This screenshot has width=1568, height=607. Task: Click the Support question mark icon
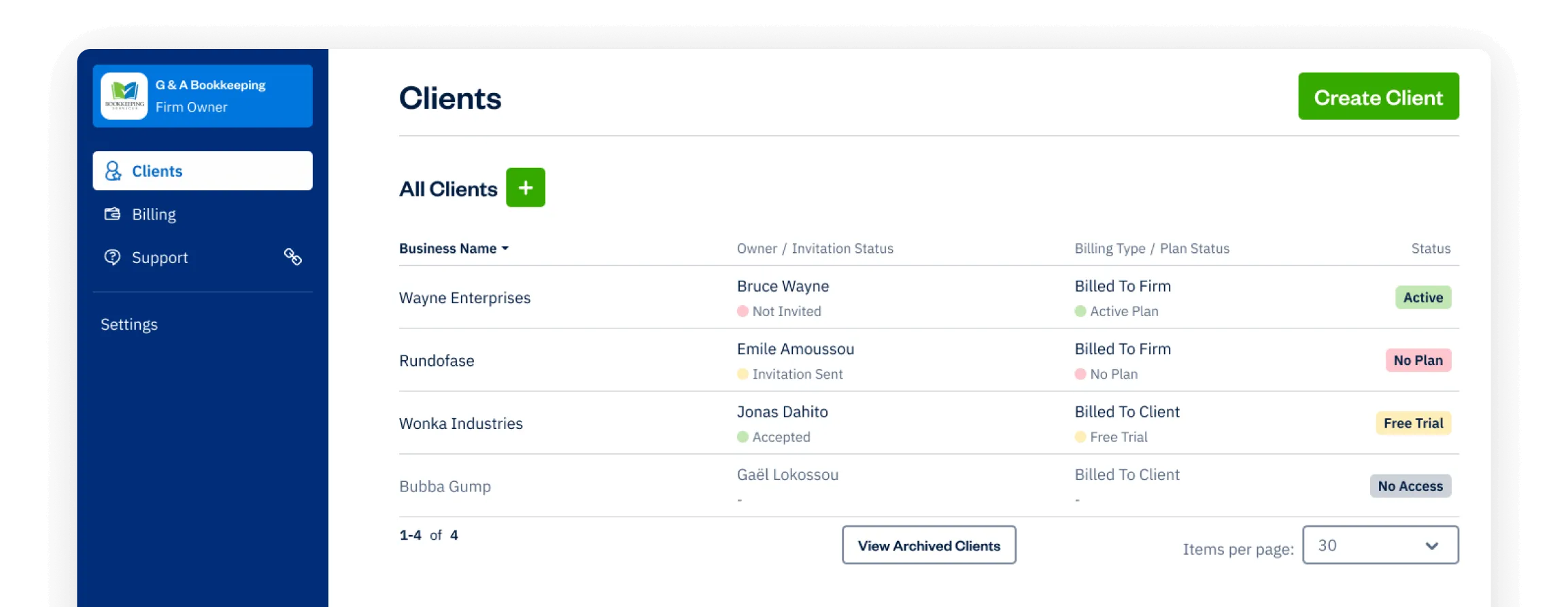[x=112, y=258]
